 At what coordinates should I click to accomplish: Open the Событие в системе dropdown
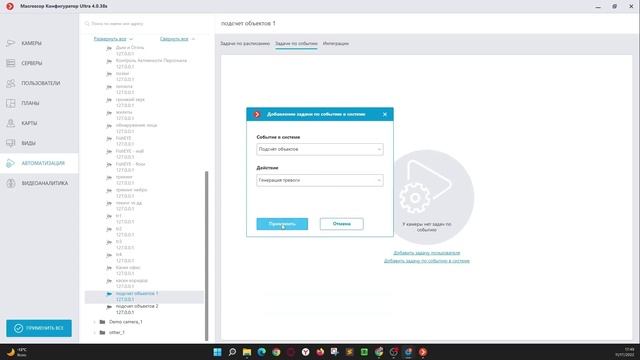click(320, 149)
